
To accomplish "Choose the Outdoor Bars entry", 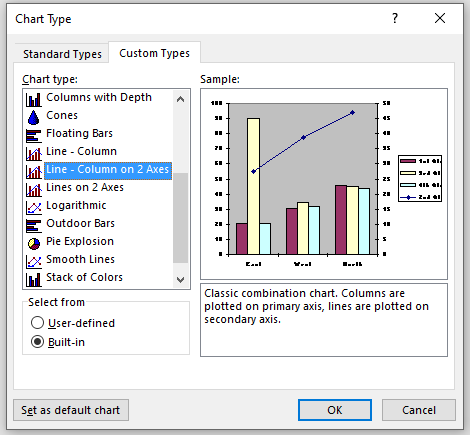I will pos(80,223).
